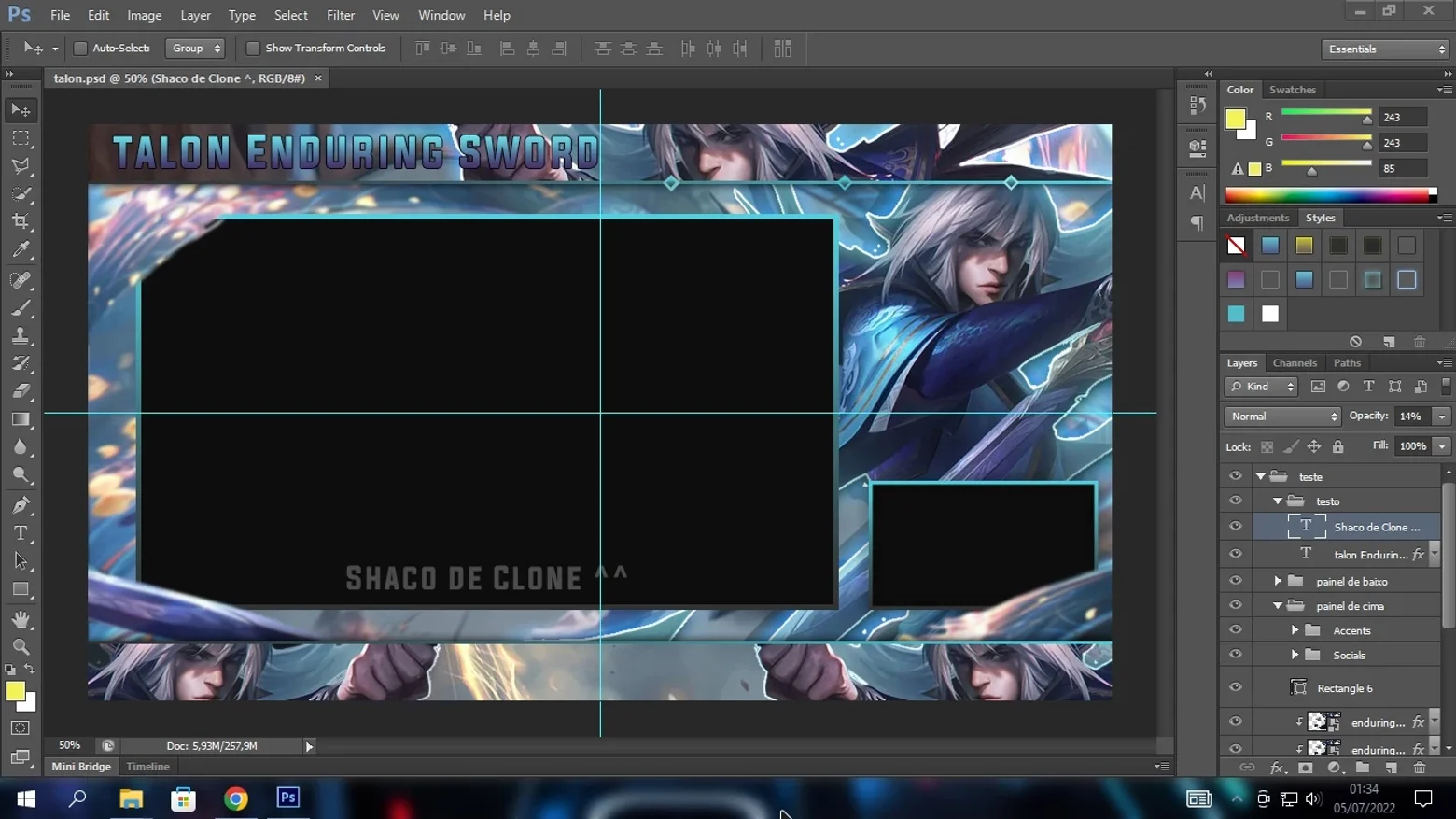This screenshot has height=819, width=1456.
Task: Select the Dodge tool
Action: coord(21,475)
